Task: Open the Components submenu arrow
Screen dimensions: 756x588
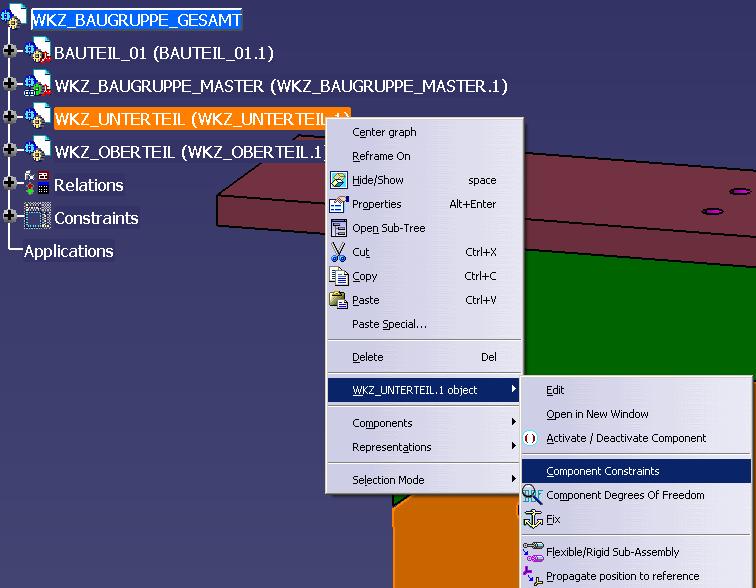Action: (x=514, y=422)
